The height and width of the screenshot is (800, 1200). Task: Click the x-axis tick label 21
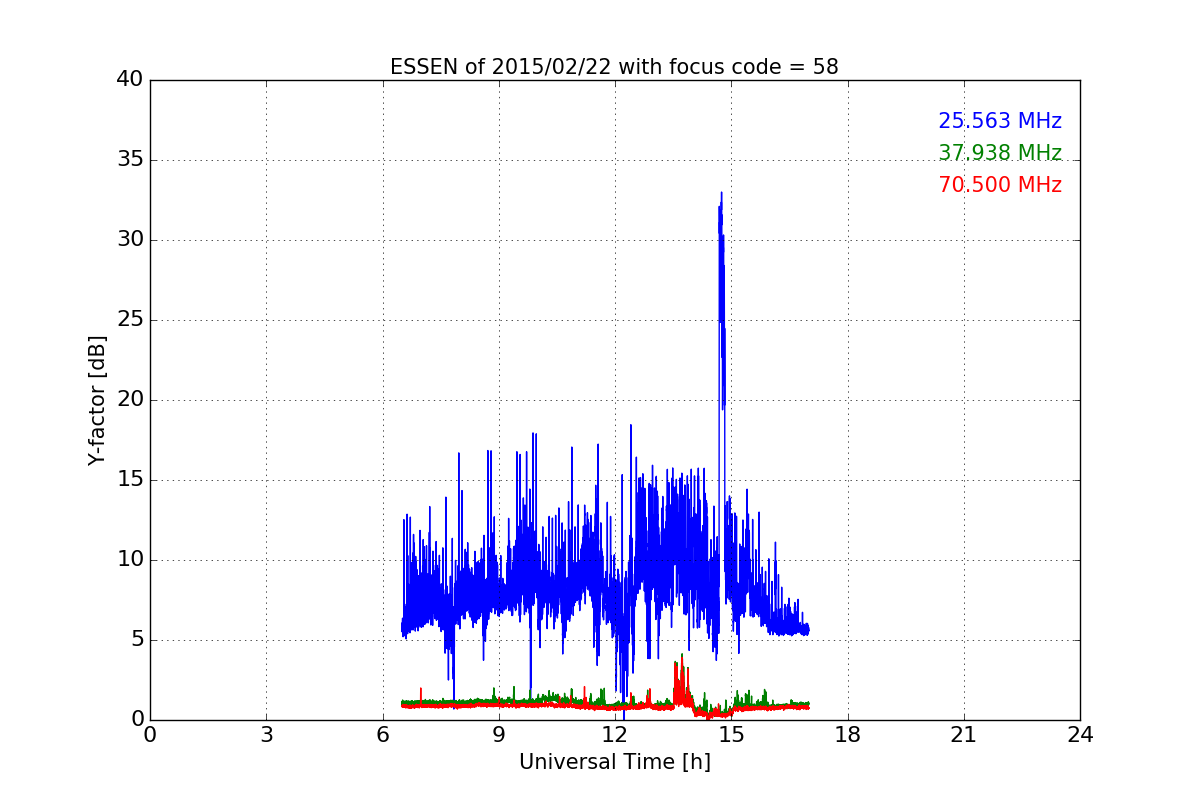coord(963,734)
